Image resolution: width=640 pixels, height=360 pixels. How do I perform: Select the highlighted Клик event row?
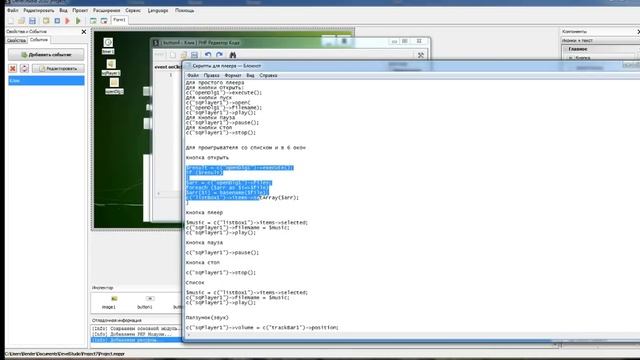(x=46, y=80)
